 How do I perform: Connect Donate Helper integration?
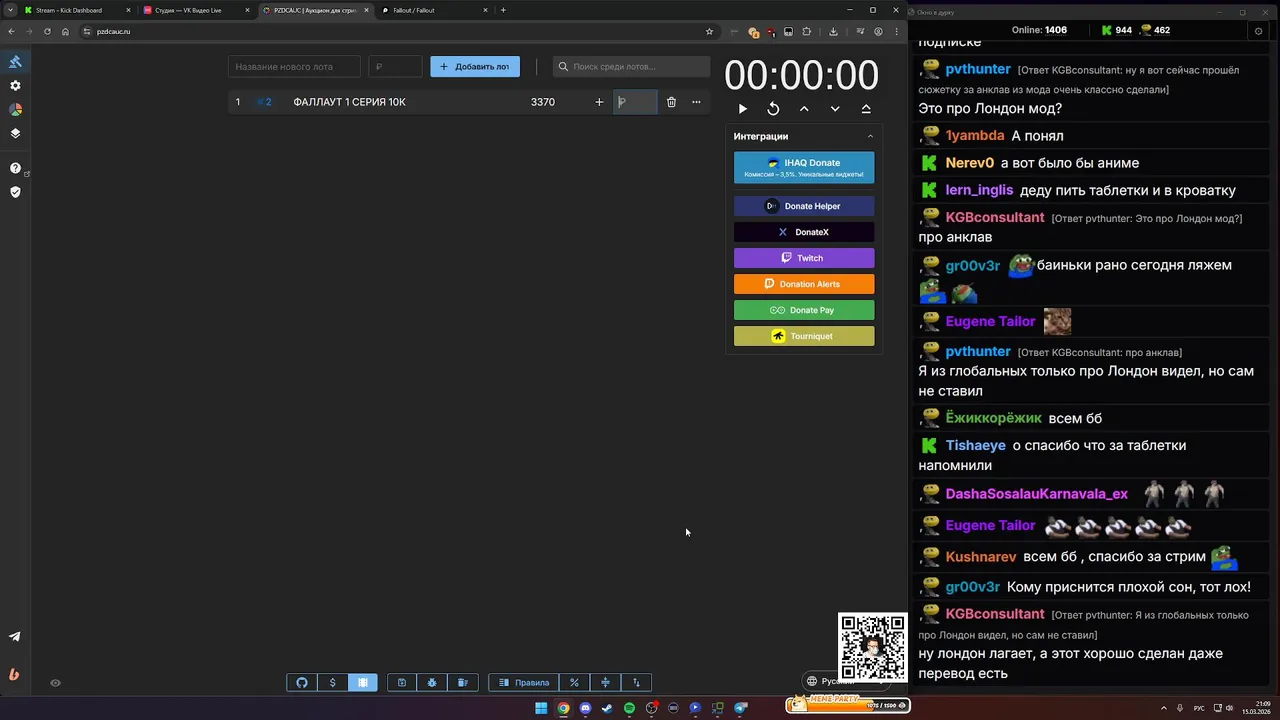pyautogui.click(x=804, y=206)
